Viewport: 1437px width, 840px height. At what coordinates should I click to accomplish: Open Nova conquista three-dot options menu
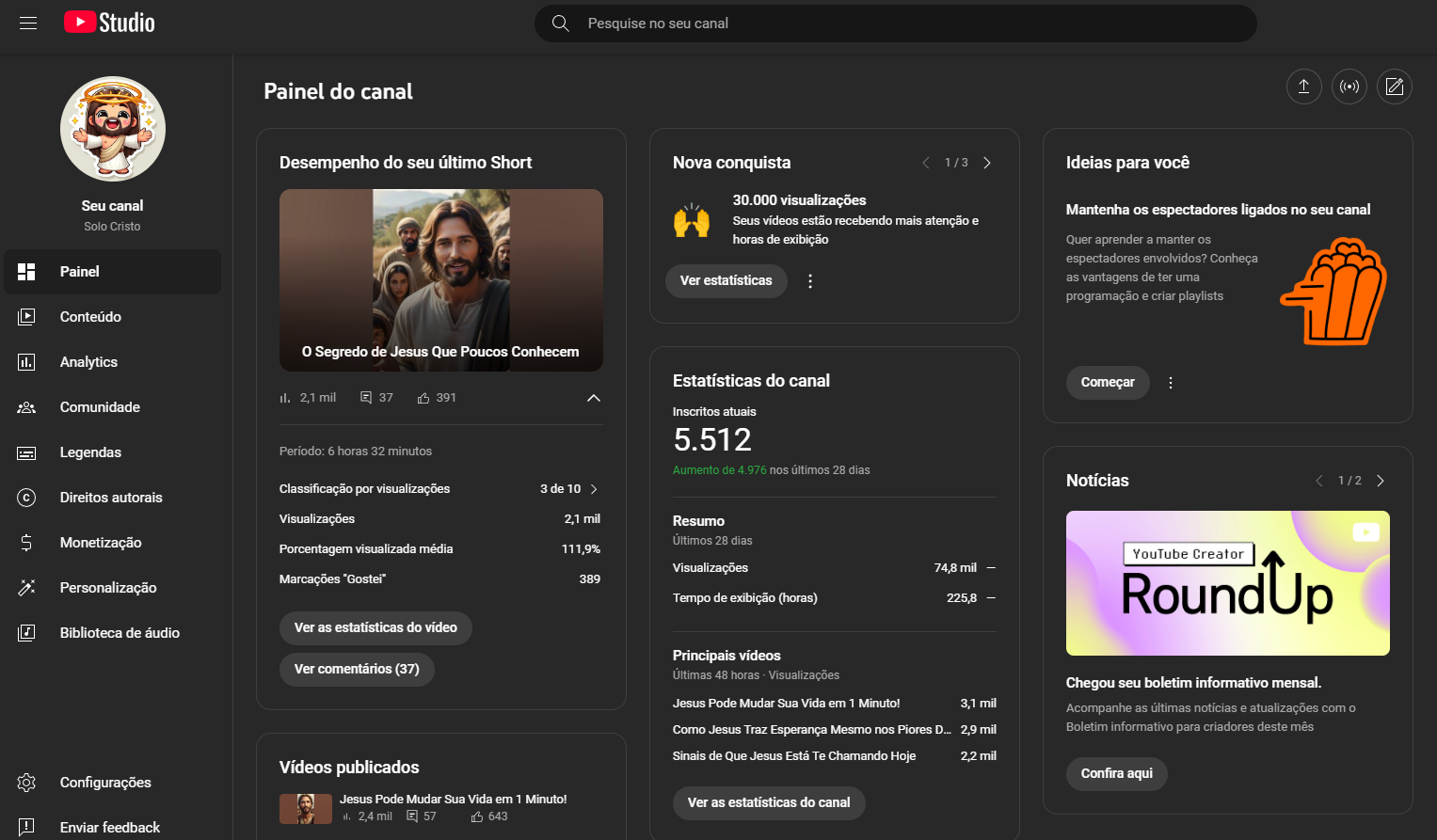click(810, 281)
